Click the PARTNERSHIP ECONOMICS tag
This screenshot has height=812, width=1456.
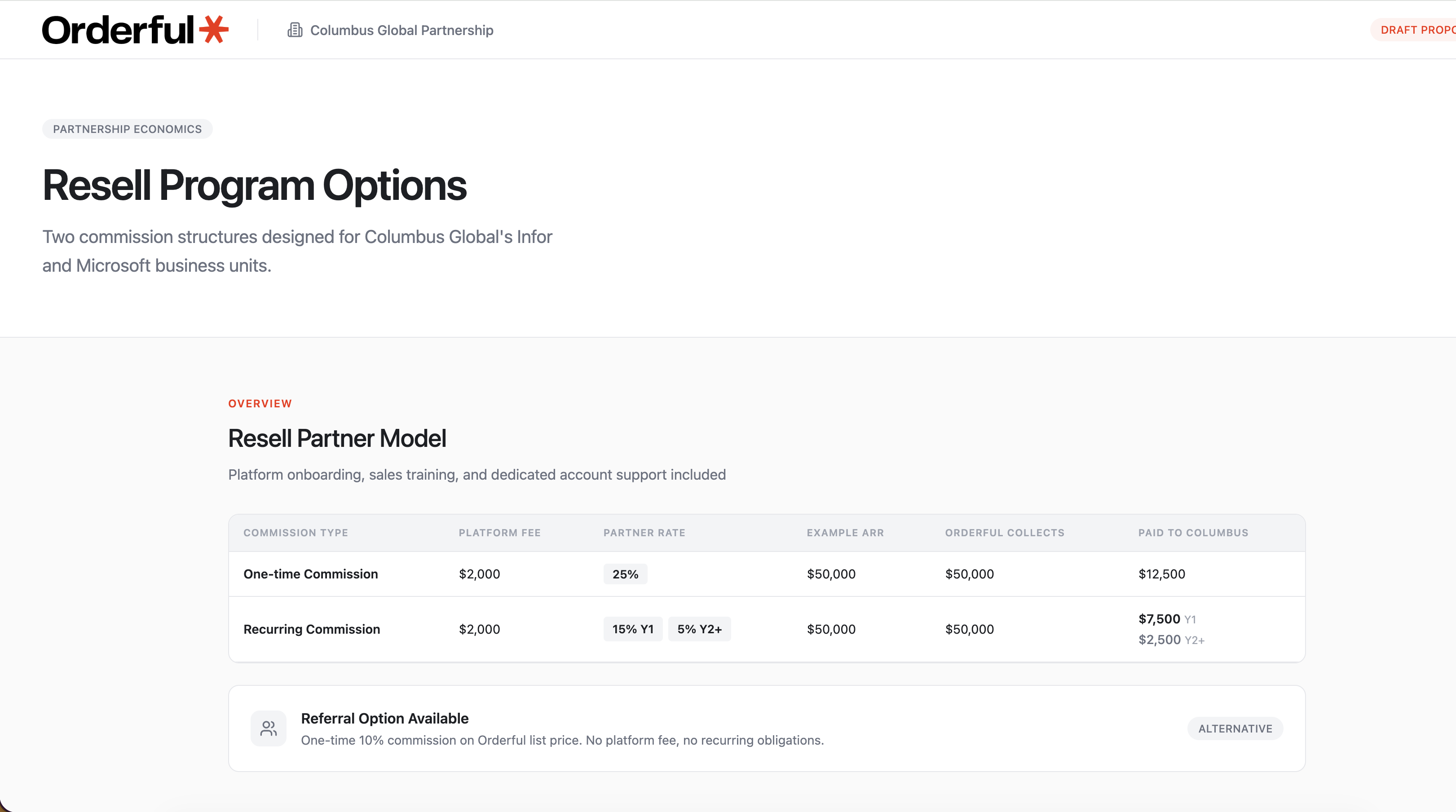click(127, 129)
